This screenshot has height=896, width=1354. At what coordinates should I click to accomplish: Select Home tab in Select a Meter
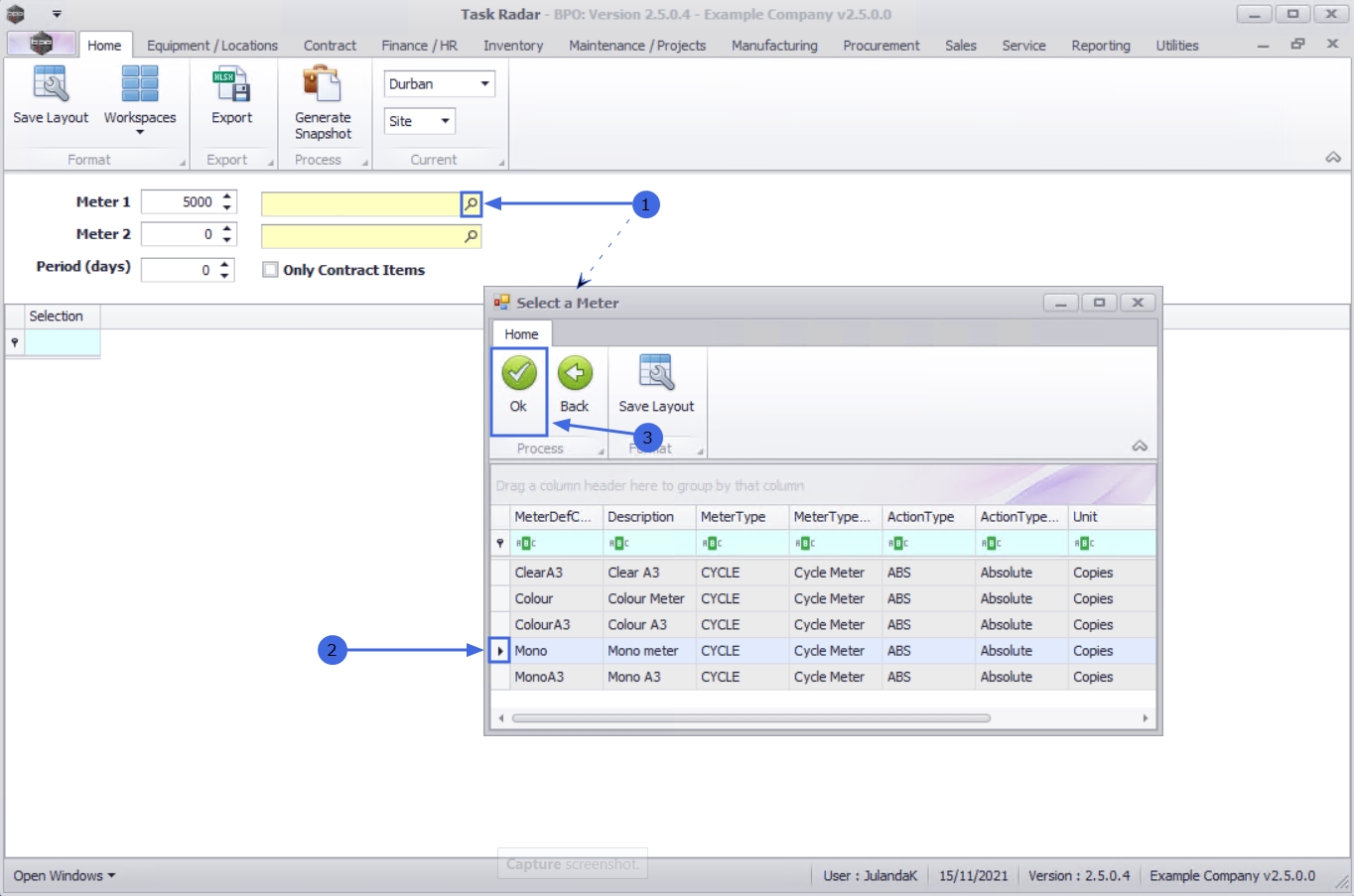click(521, 334)
